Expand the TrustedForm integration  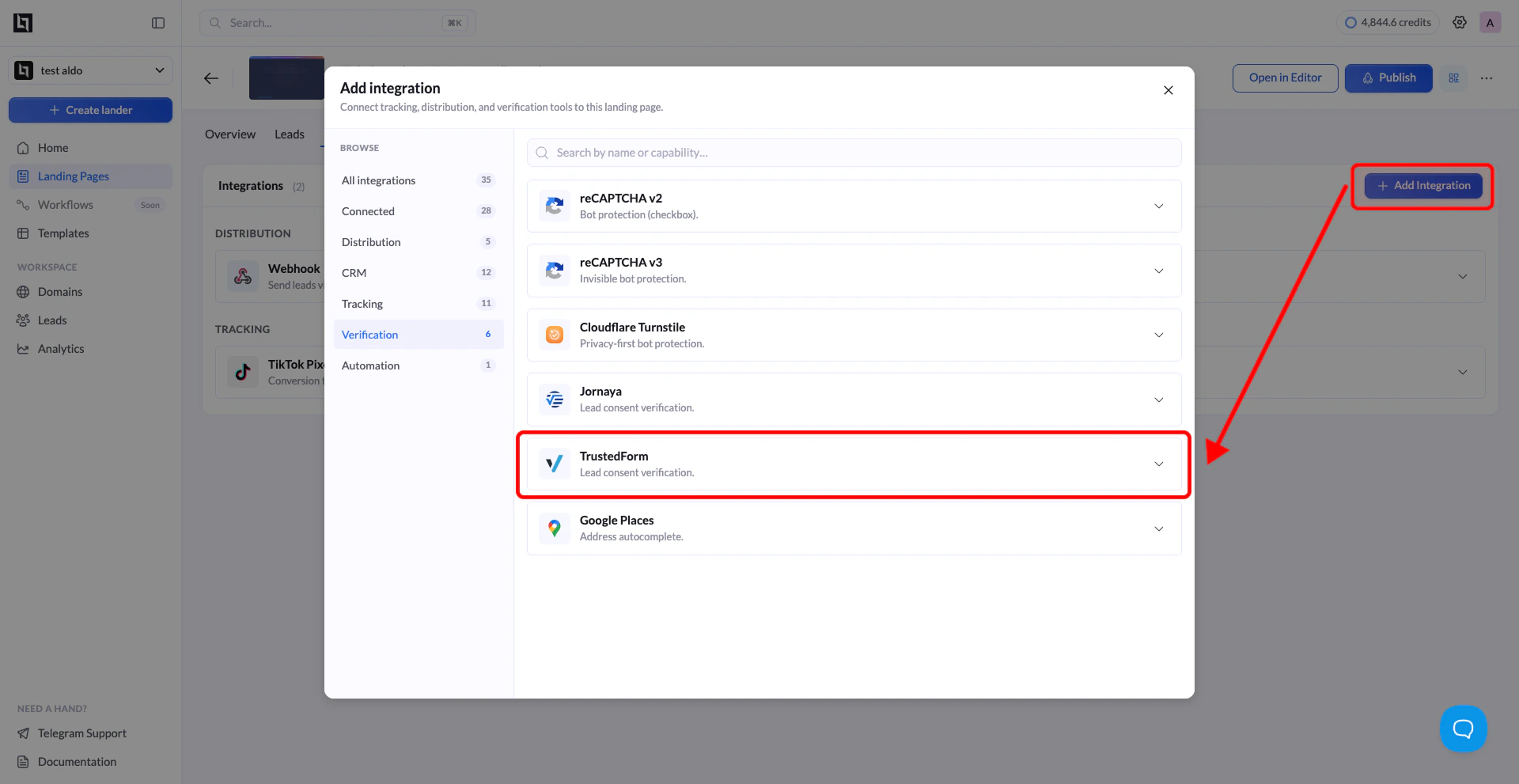coord(1159,464)
